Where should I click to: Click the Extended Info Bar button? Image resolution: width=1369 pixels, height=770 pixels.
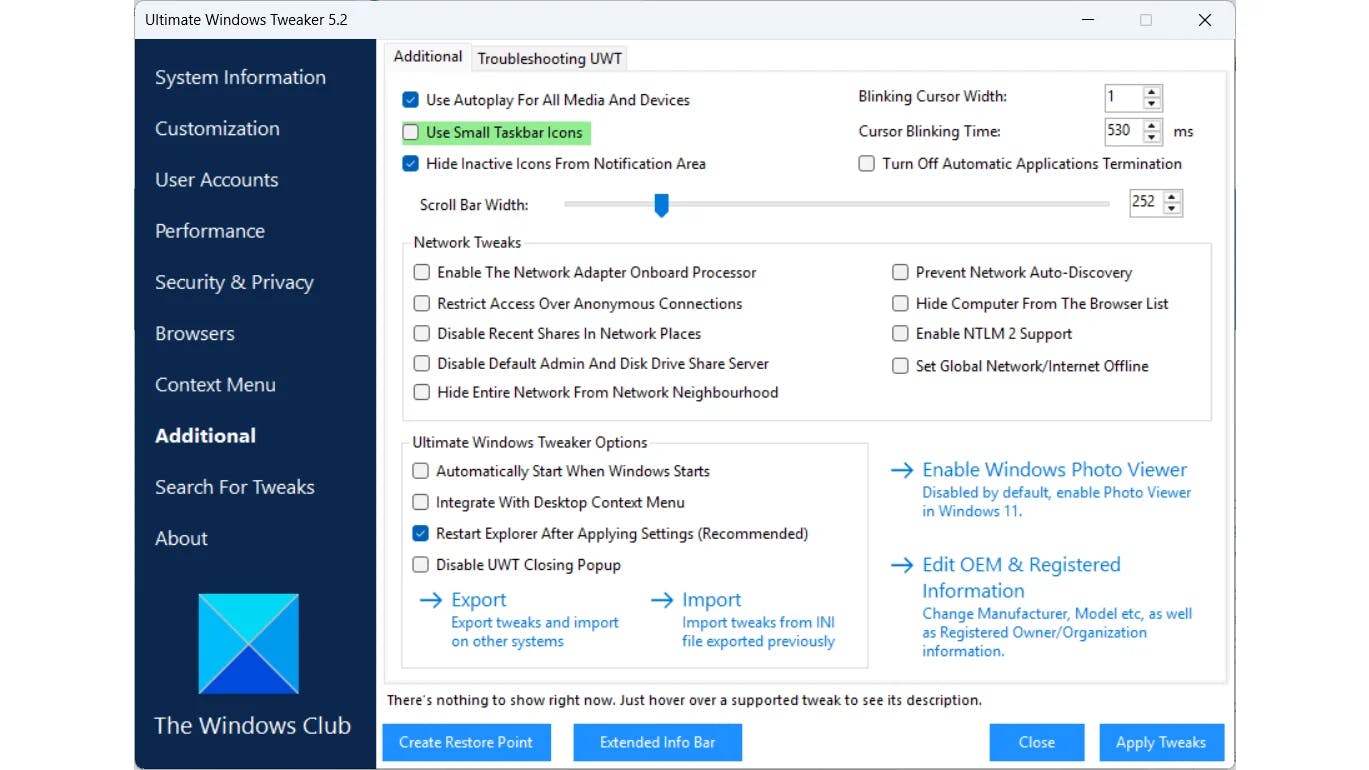pyautogui.click(x=658, y=742)
